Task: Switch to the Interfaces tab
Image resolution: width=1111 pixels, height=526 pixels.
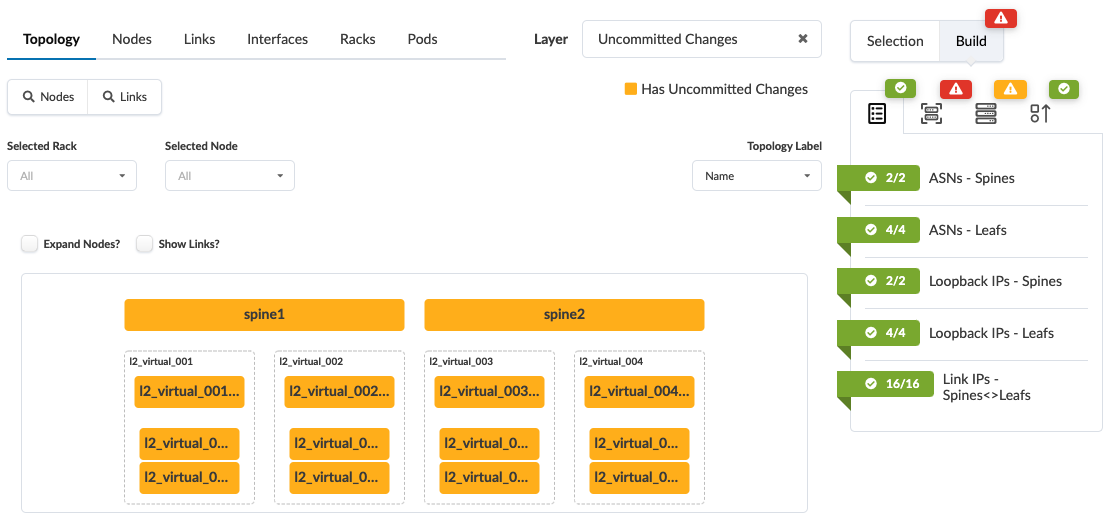Action: click(277, 39)
